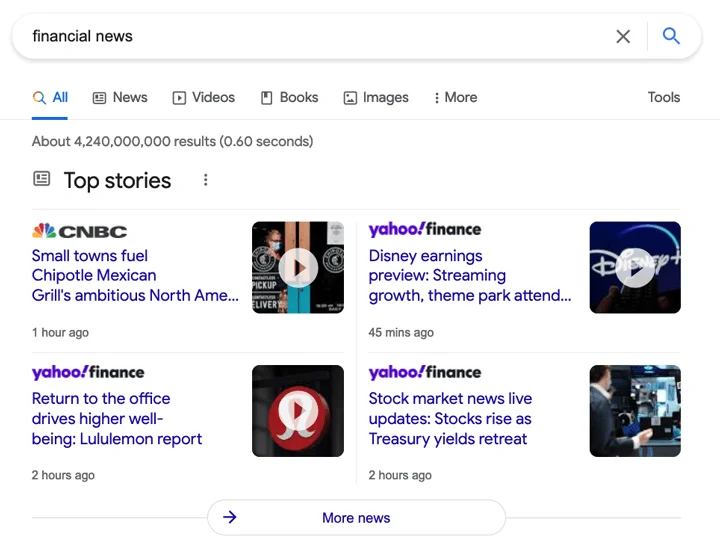This screenshot has height=544, width=720.
Task: Open the stock trader thumbnail image
Action: [635, 411]
